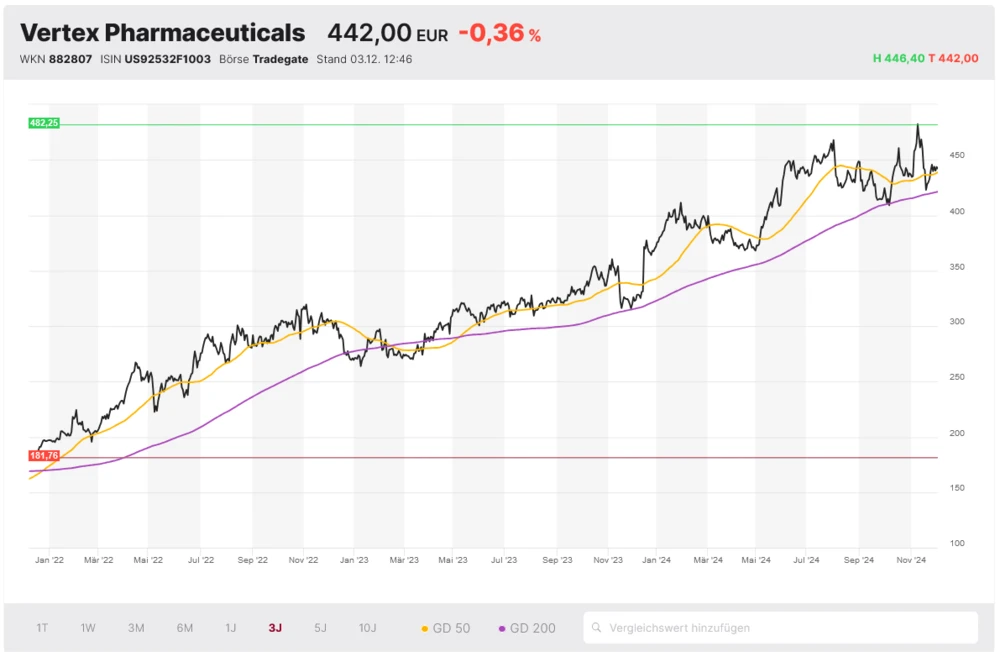Image resolution: width=1000 pixels, height=662 pixels.
Task: Reselect the active 3J period
Action: point(274,628)
